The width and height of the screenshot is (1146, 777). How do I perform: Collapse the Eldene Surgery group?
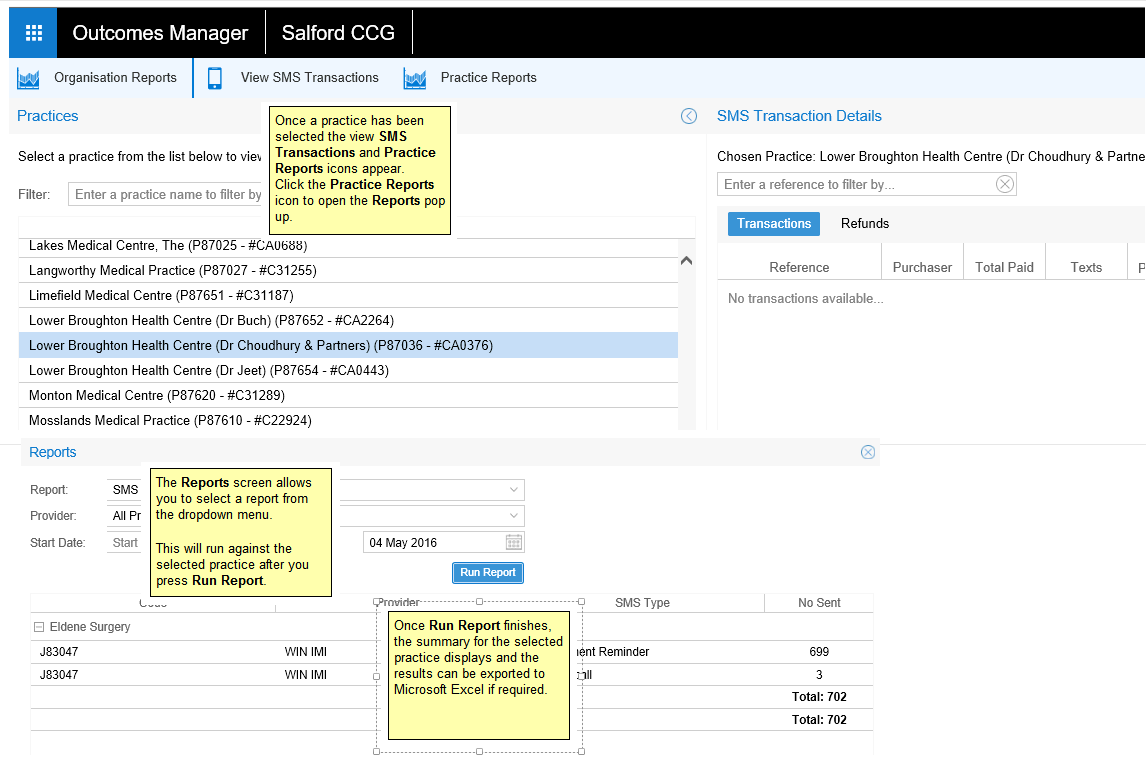click(39, 627)
